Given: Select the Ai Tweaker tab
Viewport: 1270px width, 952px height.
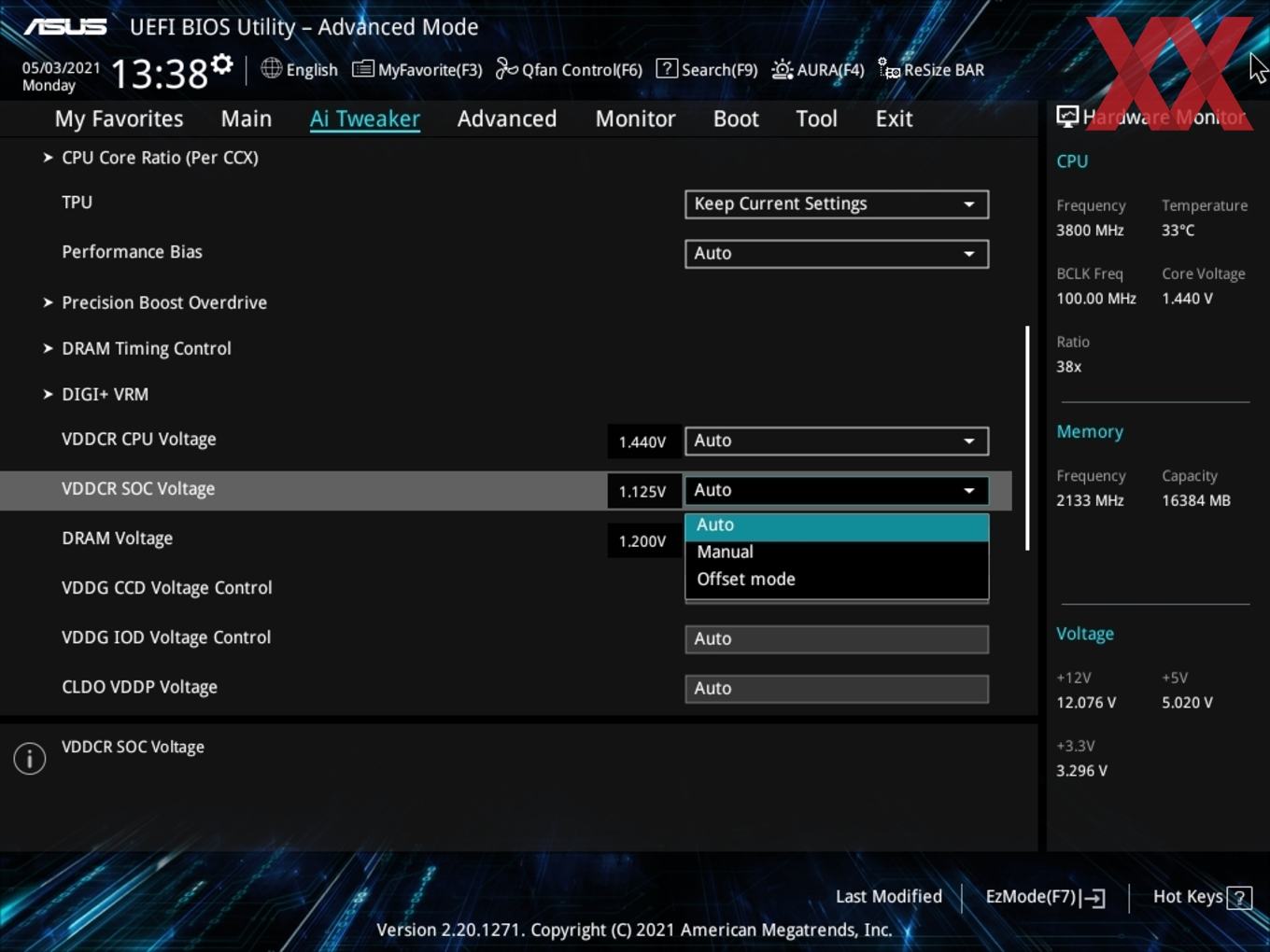Looking at the screenshot, I should pyautogui.click(x=365, y=119).
